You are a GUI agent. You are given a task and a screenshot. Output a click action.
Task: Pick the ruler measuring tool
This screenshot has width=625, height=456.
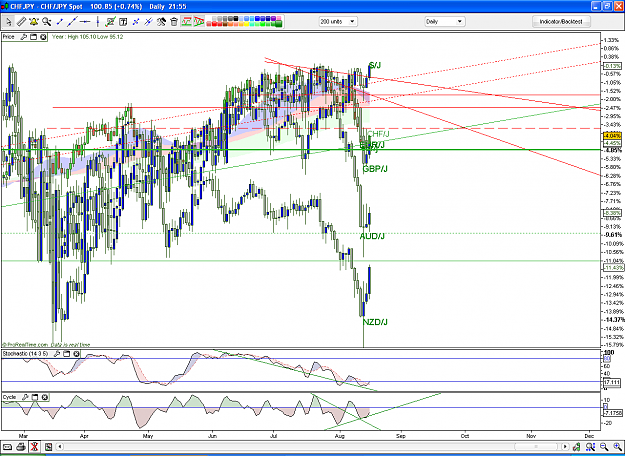21,22
